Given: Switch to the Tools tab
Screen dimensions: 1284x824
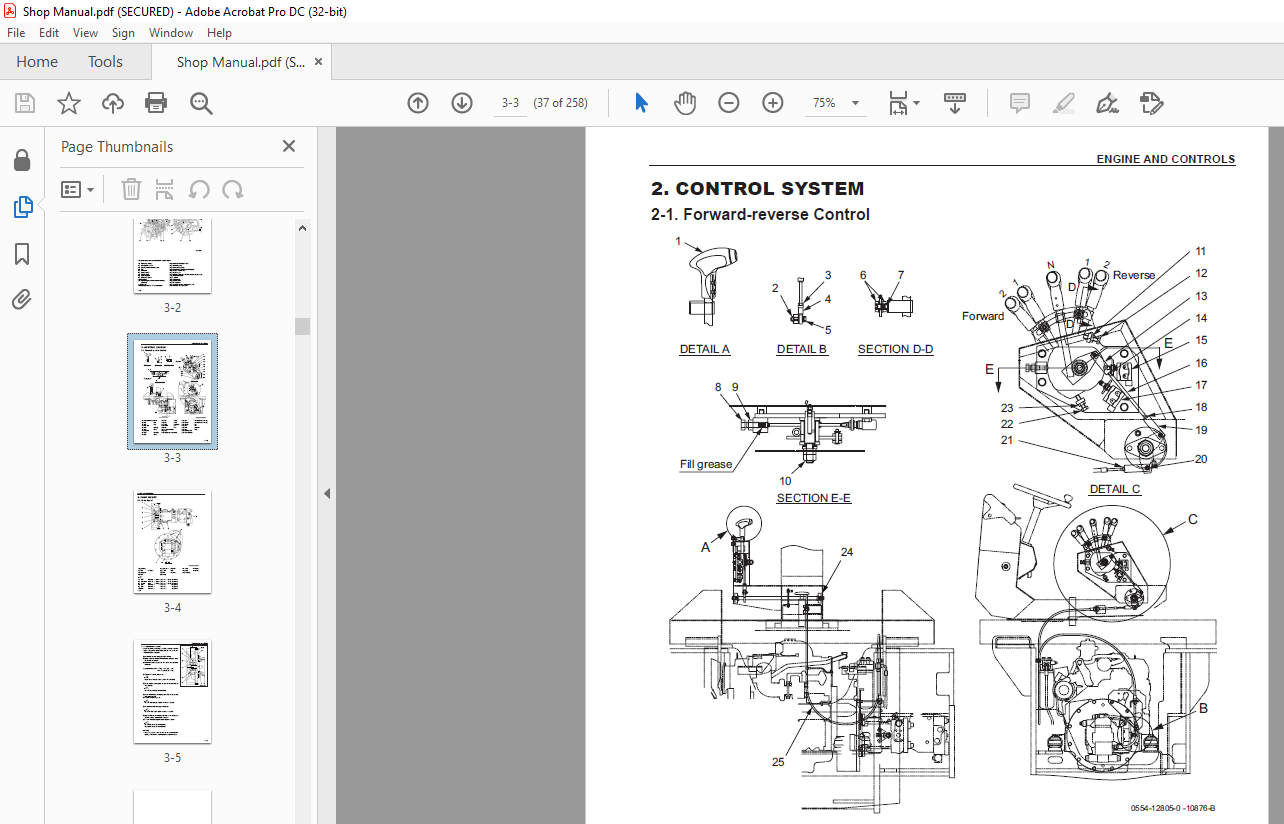Looking at the screenshot, I should (105, 62).
